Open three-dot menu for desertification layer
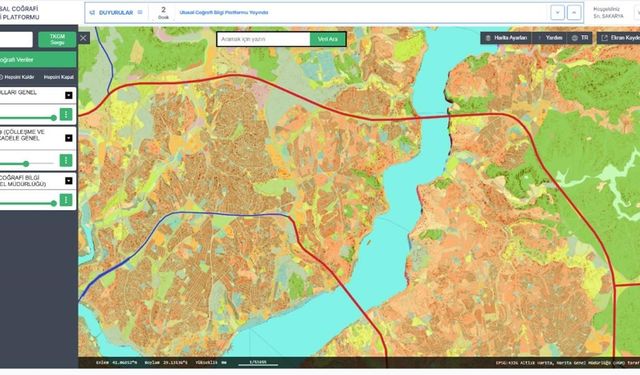This screenshot has width=640, height=375. [x=66, y=160]
